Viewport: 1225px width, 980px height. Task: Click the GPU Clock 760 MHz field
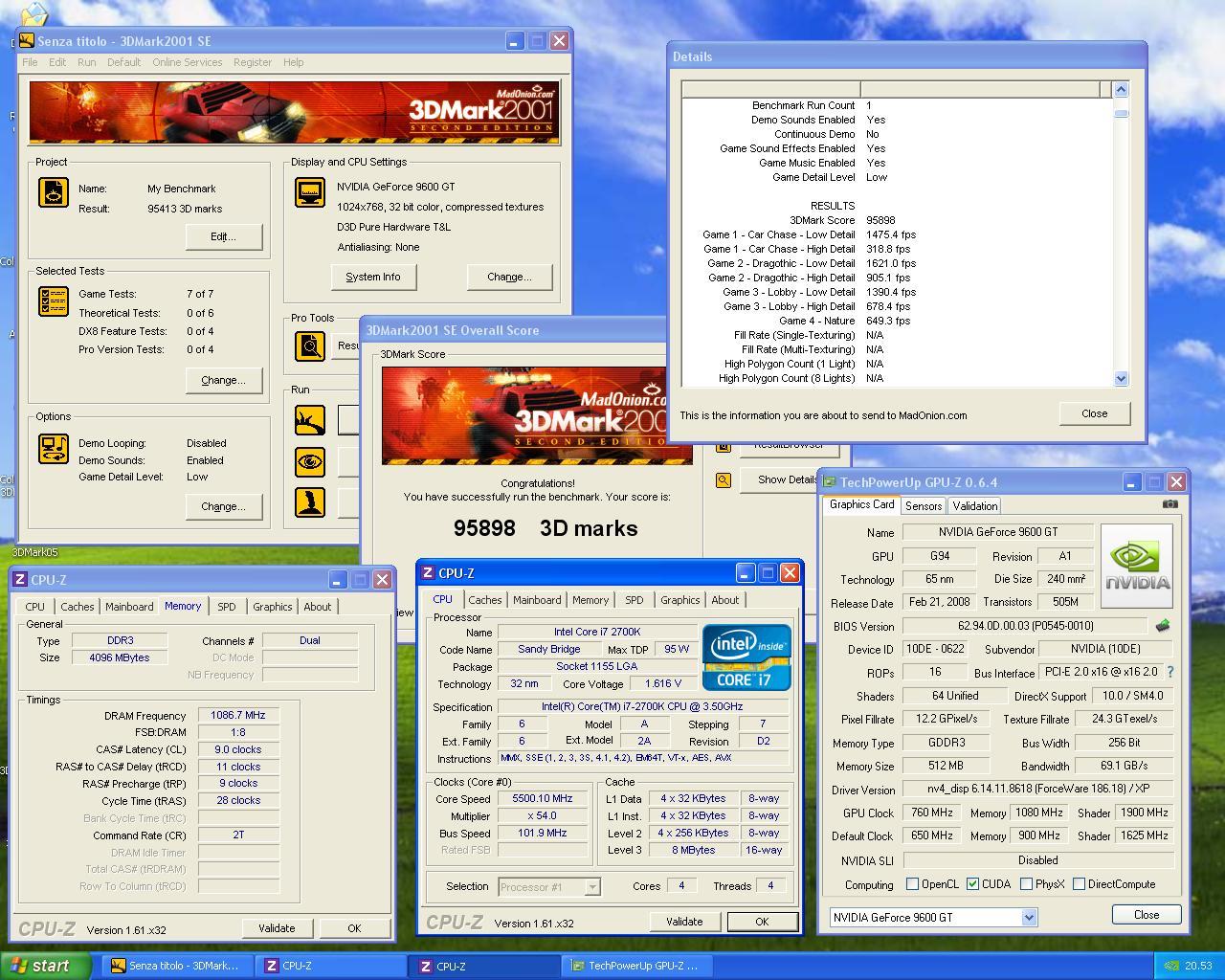931,813
